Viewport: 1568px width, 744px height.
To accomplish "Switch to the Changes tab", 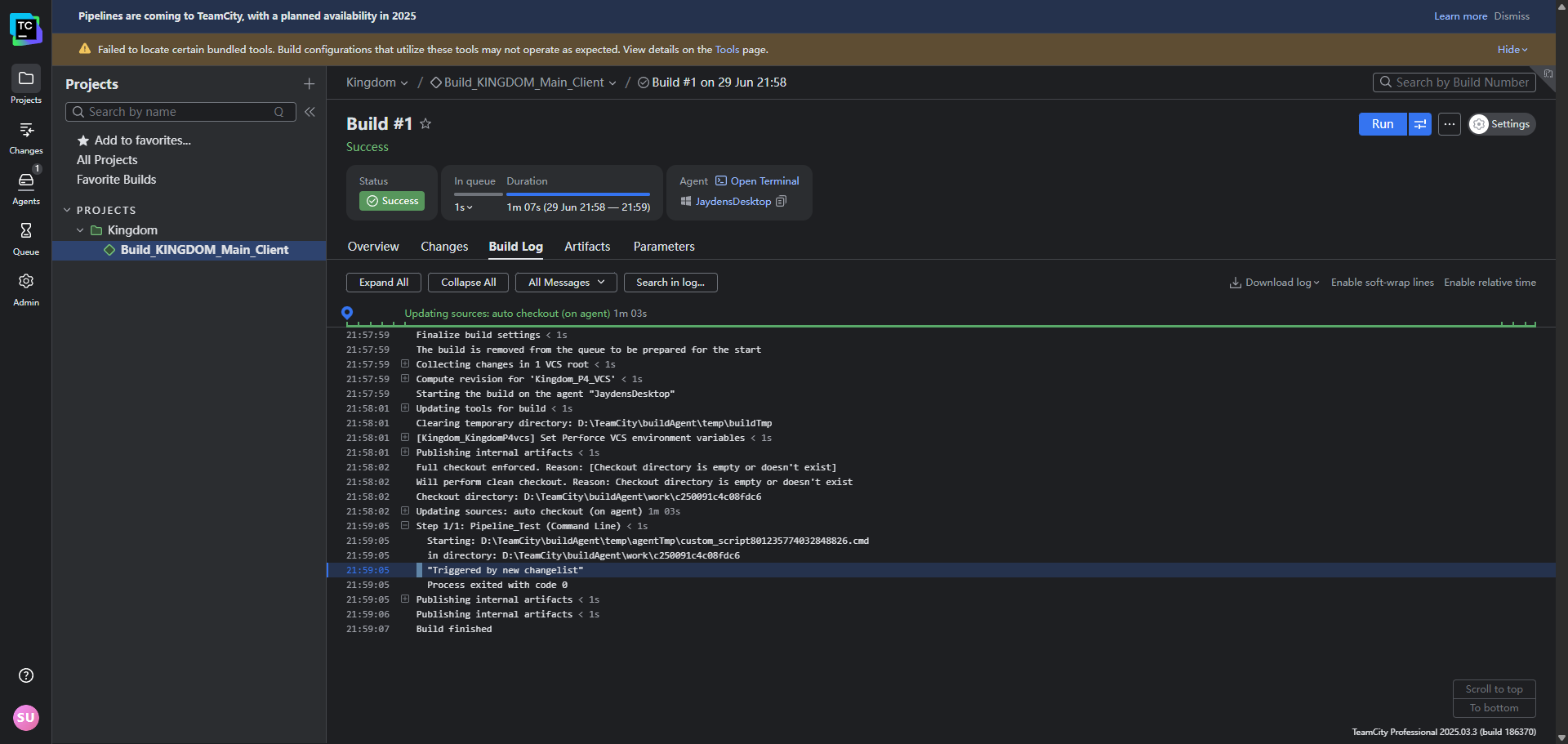I will click(x=444, y=247).
